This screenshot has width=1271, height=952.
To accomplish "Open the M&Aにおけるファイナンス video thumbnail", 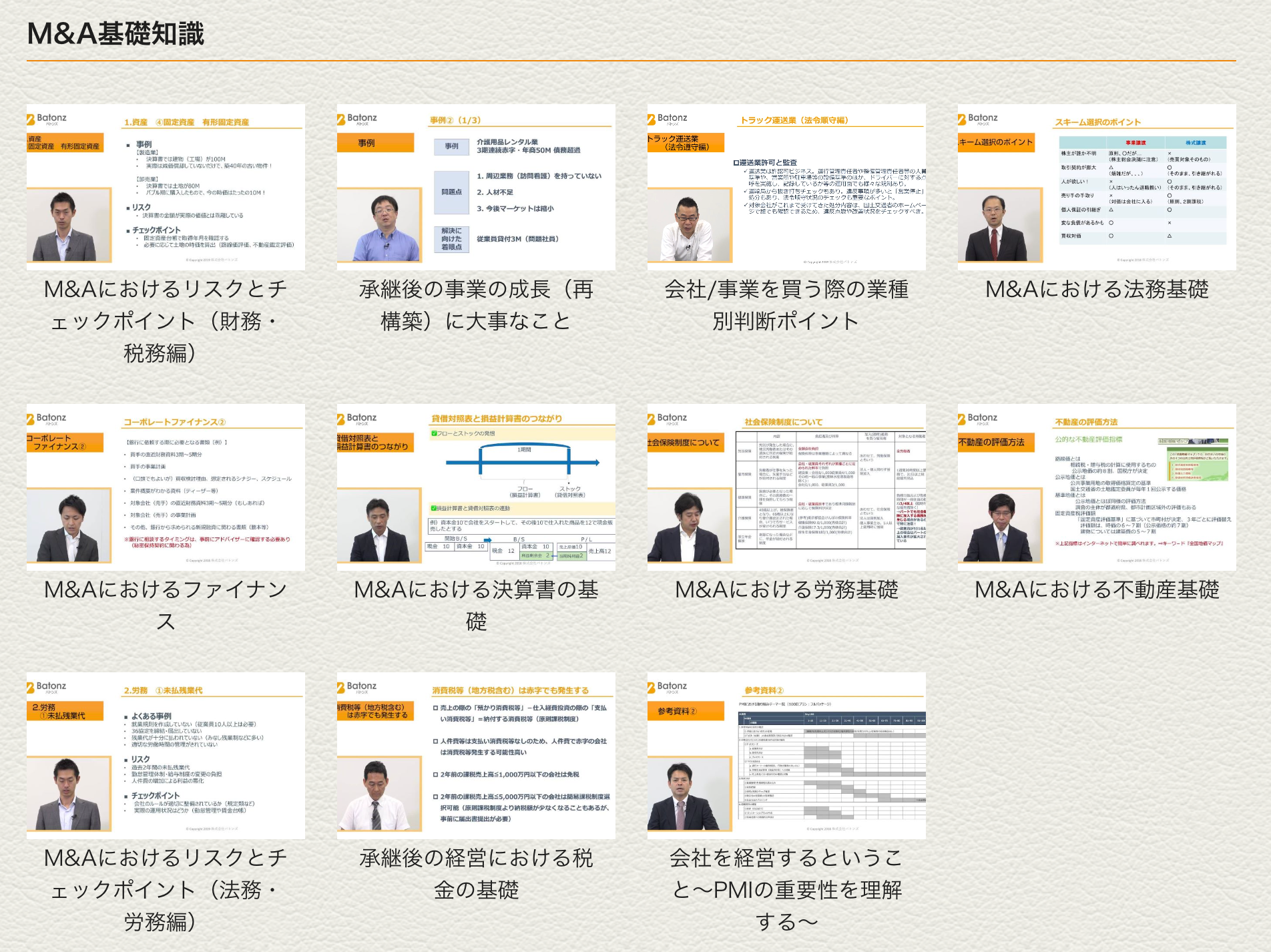I will coord(166,487).
